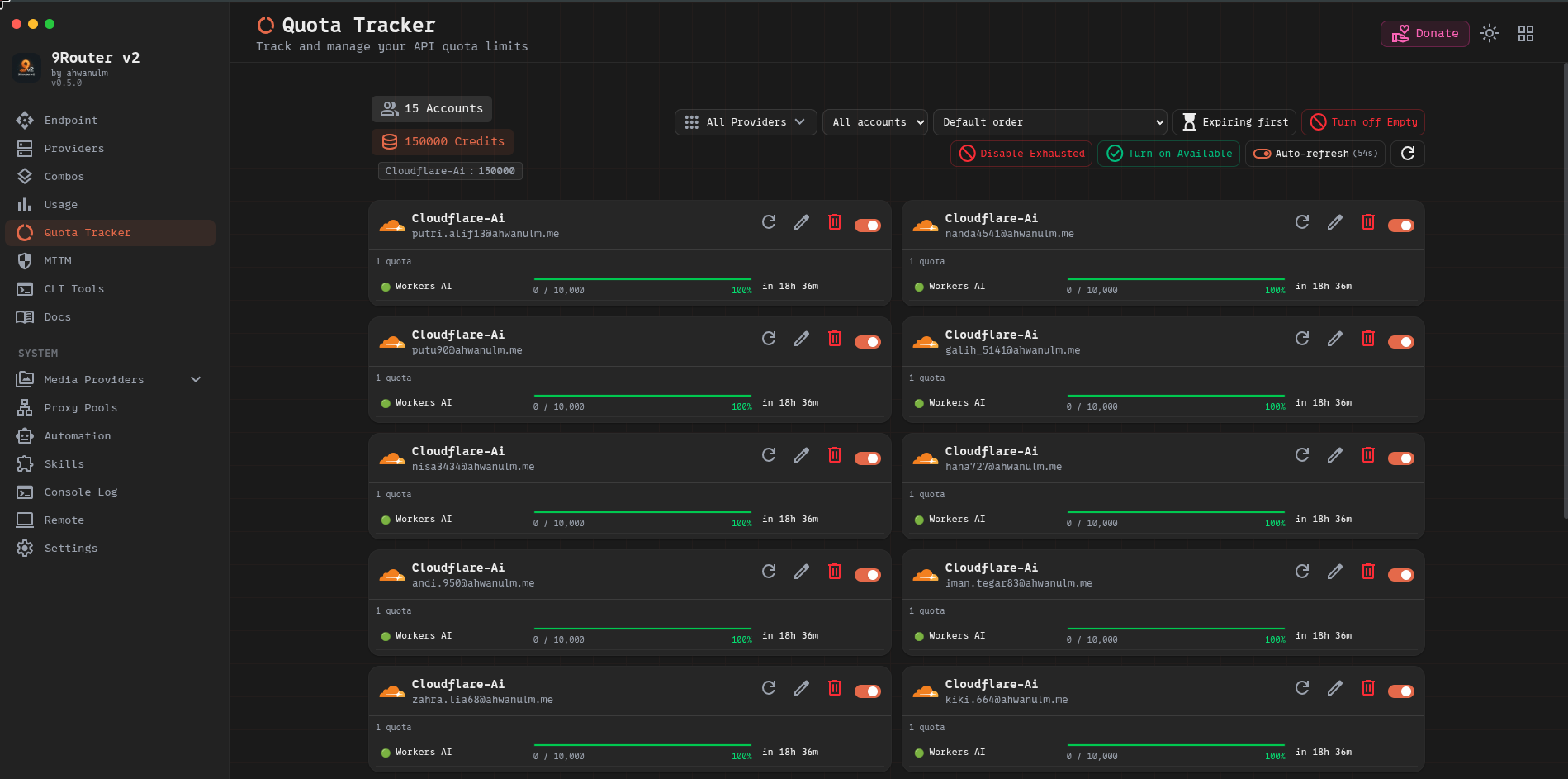Image resolution: width=1568 pixels, height=779 pixels.
Task: Click the Cloudflare-Ai : 150000 chip
Action: (450, 171)
